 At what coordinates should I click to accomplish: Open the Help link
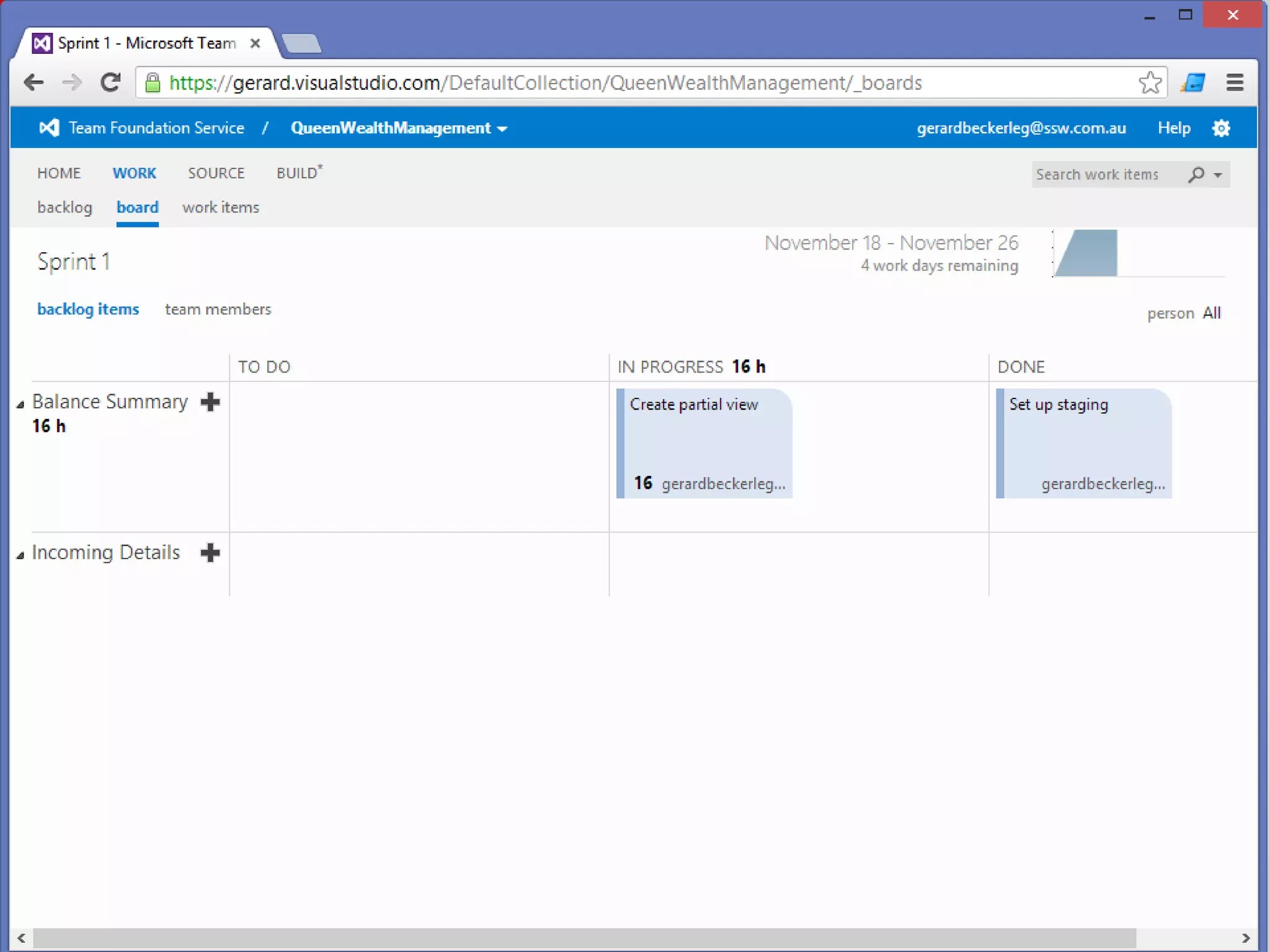click(x=1173, y=128)
